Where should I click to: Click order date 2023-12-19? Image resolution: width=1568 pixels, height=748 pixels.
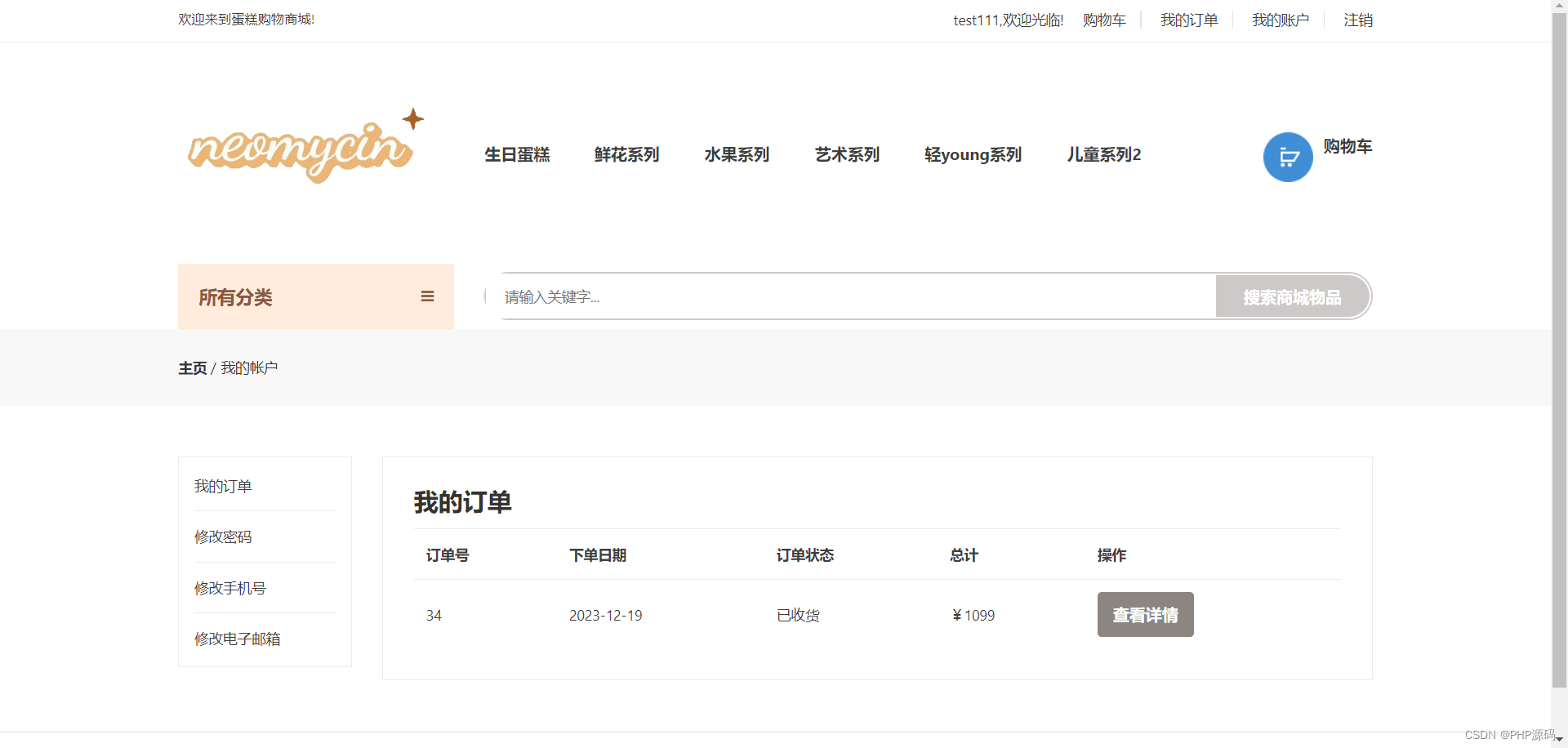pyautogui.click(x=606, y=616)
